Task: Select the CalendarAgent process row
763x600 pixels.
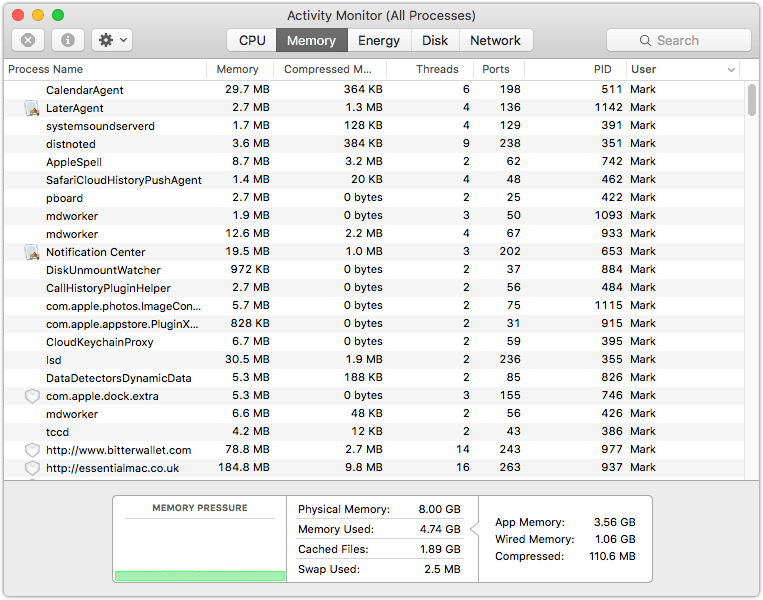Action: [374, 90]
